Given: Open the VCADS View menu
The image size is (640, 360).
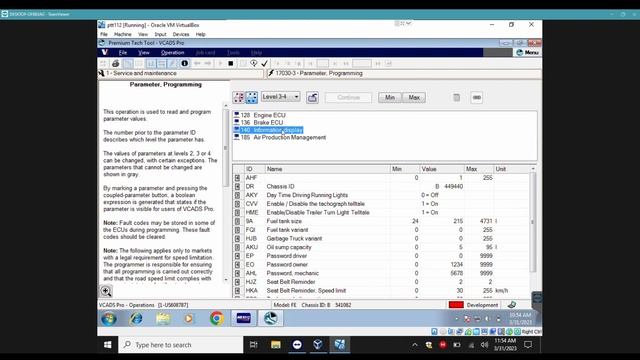Looking at the screenshot, I should tap(144, 53).
